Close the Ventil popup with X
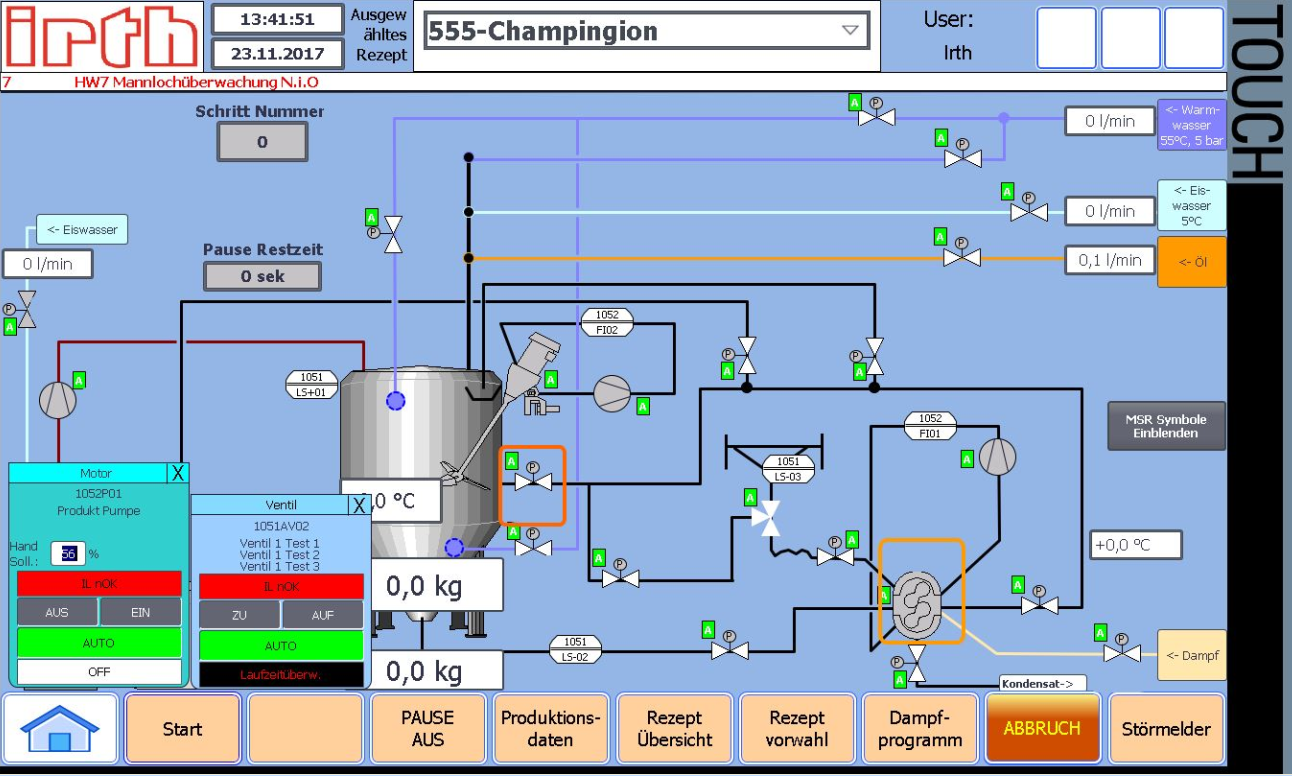This screenshot has width=1292, height=776. click(359, 505)
